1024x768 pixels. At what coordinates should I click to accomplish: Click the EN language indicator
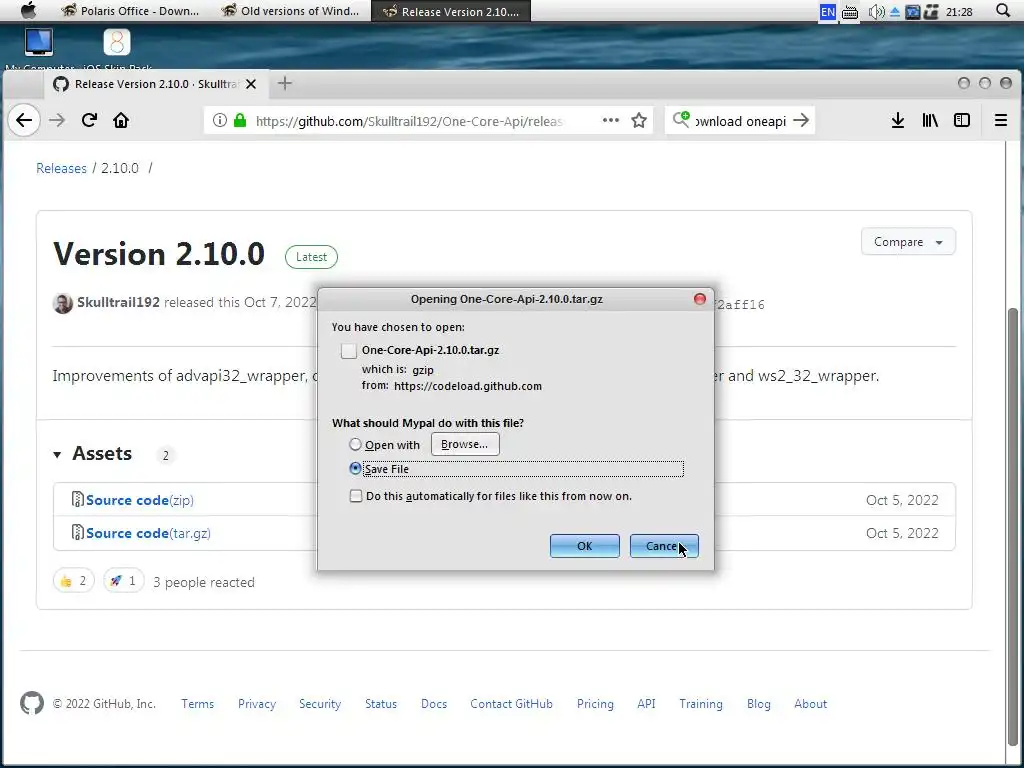[x=827, y=12]
